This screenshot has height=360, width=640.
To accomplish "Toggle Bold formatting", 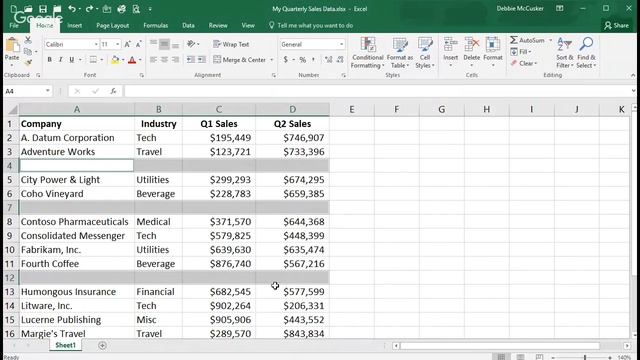I will click(x=49, y=60).
